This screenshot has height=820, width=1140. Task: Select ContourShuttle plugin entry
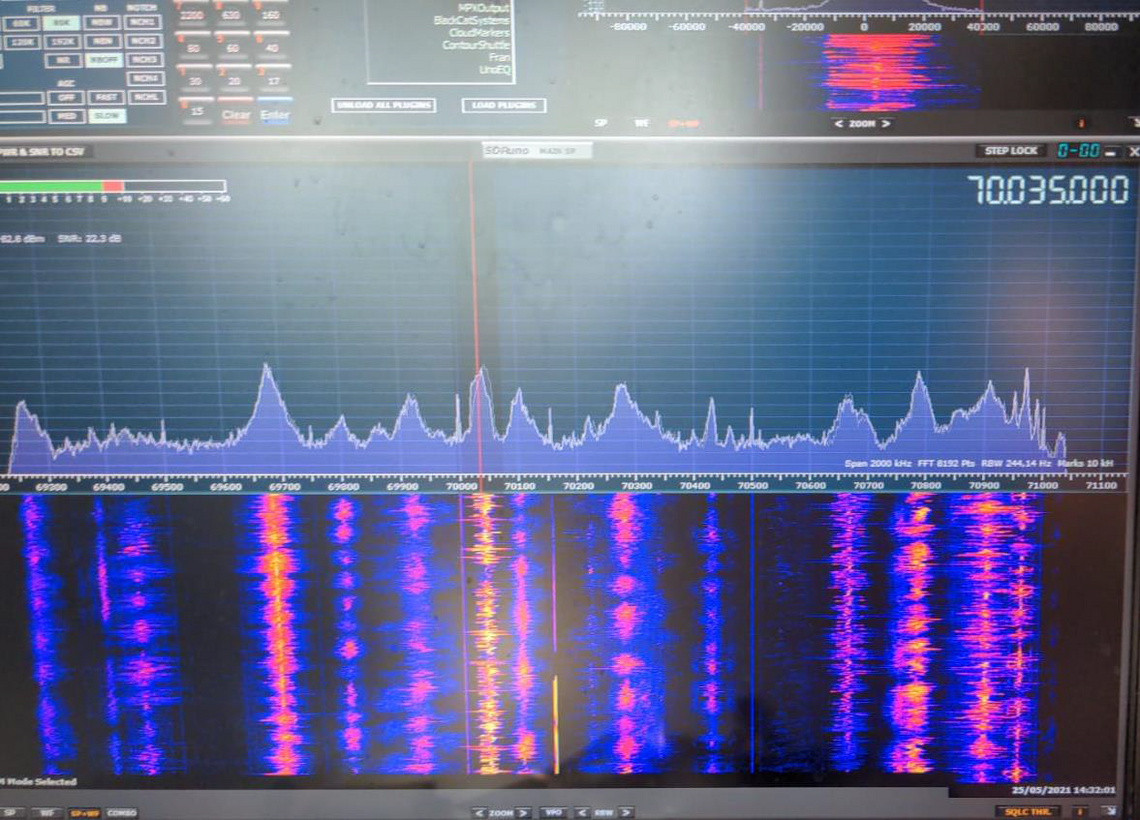[475, 45]
